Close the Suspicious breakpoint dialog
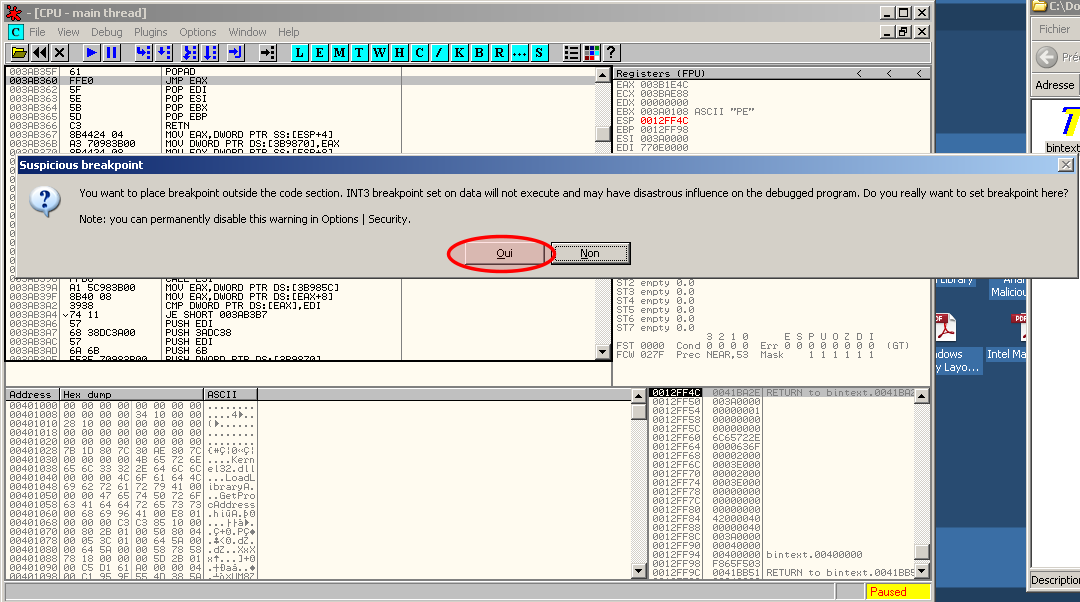 click(1065, 164)
